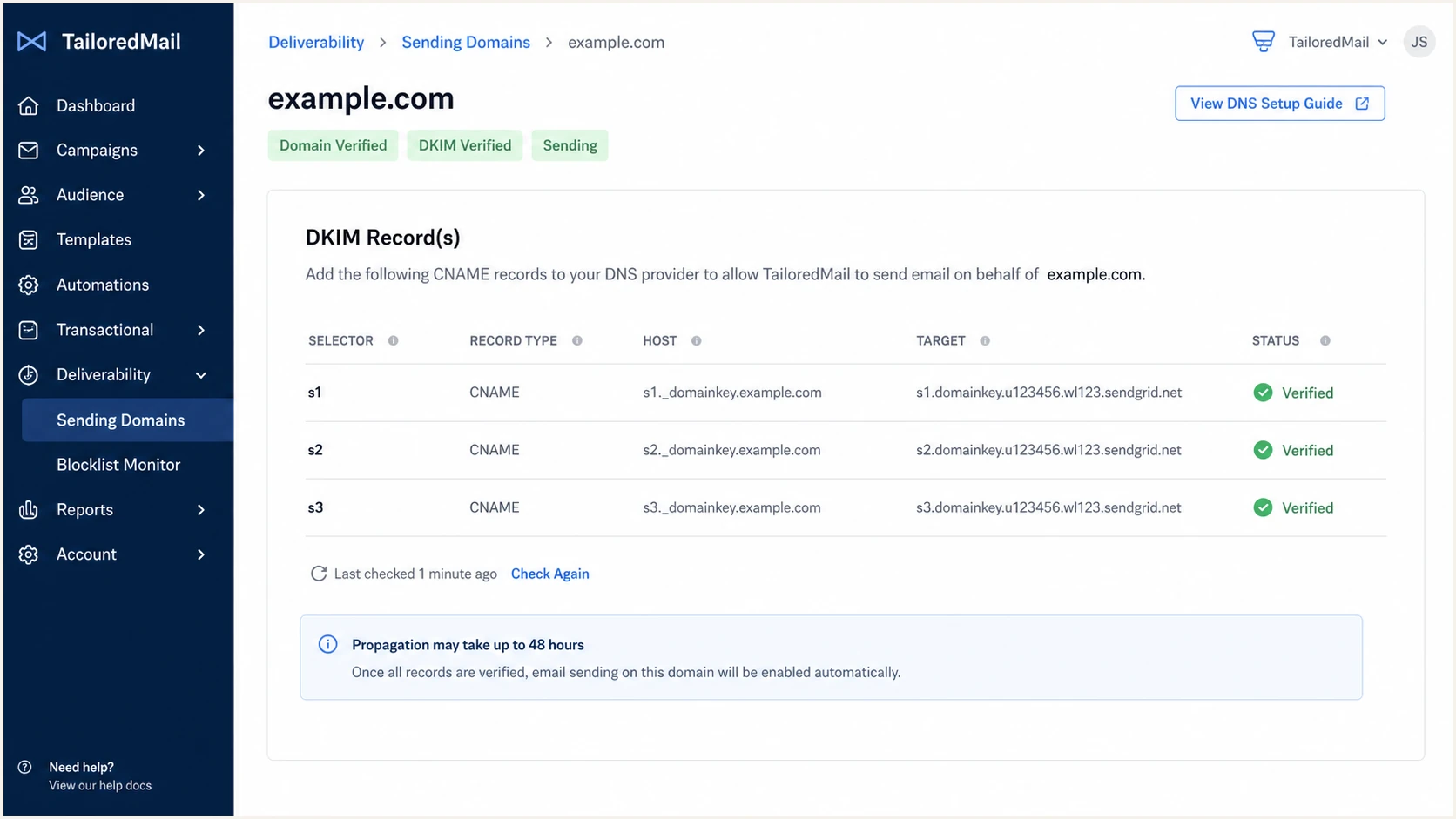Click the CNAME record type for s3
Image resolution: width=1456 pixels, height=819 pixels.
click(495, 507)
